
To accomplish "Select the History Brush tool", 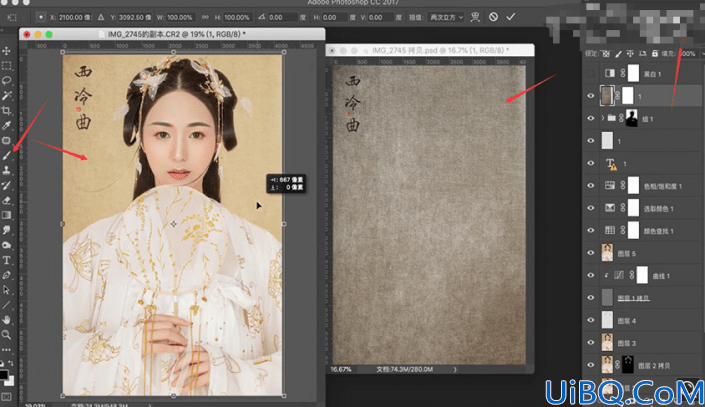I will 6,185.
